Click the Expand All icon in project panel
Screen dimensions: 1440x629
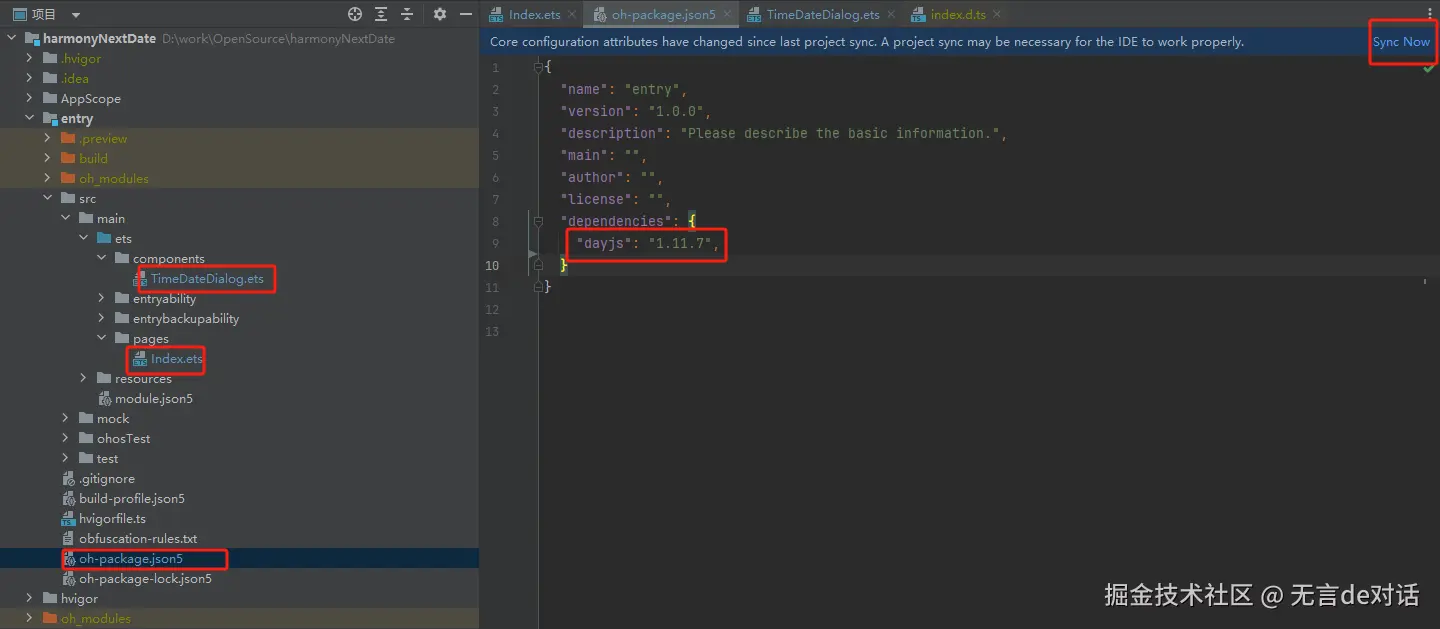(x=381, y=14)
